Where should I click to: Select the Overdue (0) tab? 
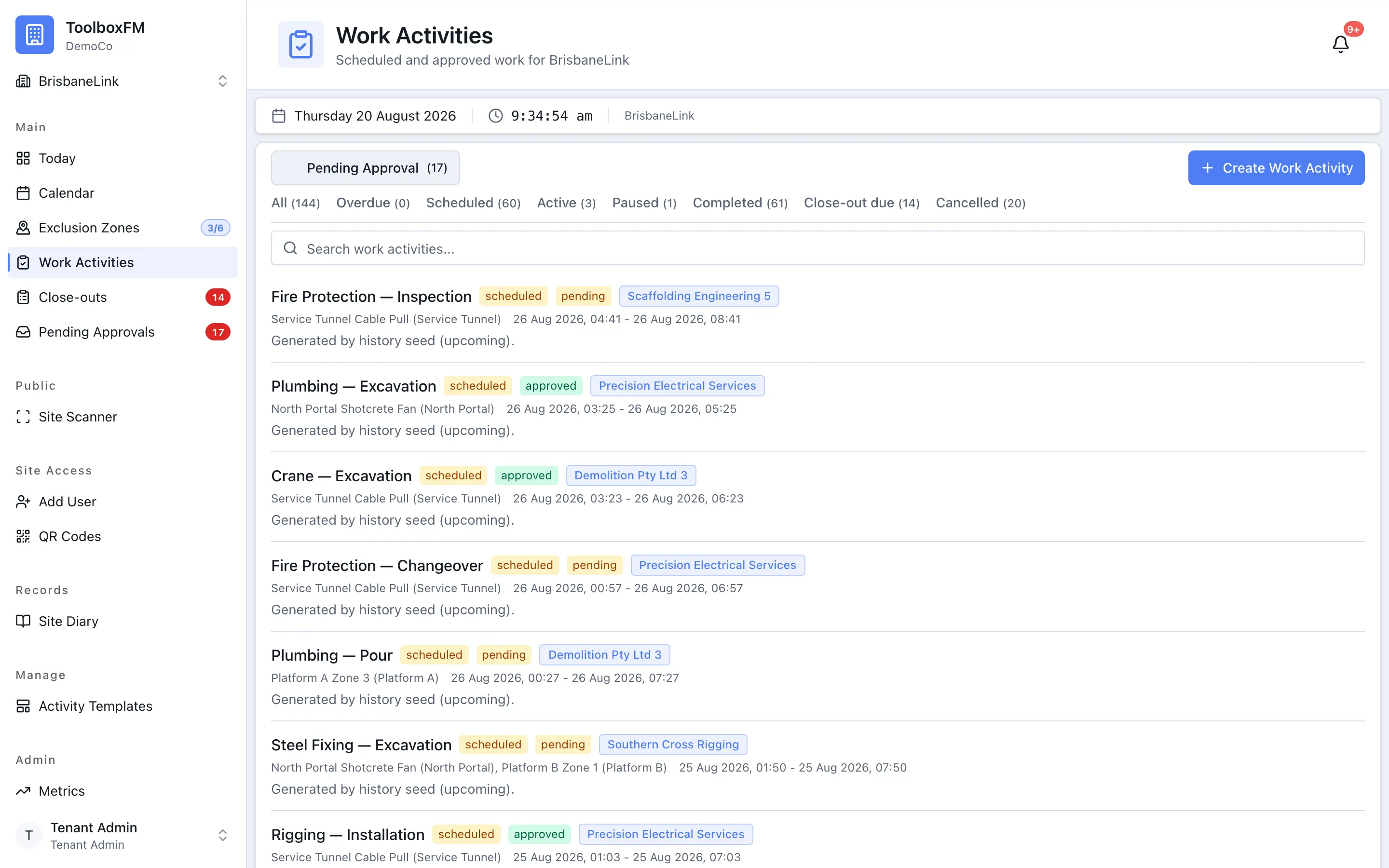pyautogui.click(x=373, y=203)
